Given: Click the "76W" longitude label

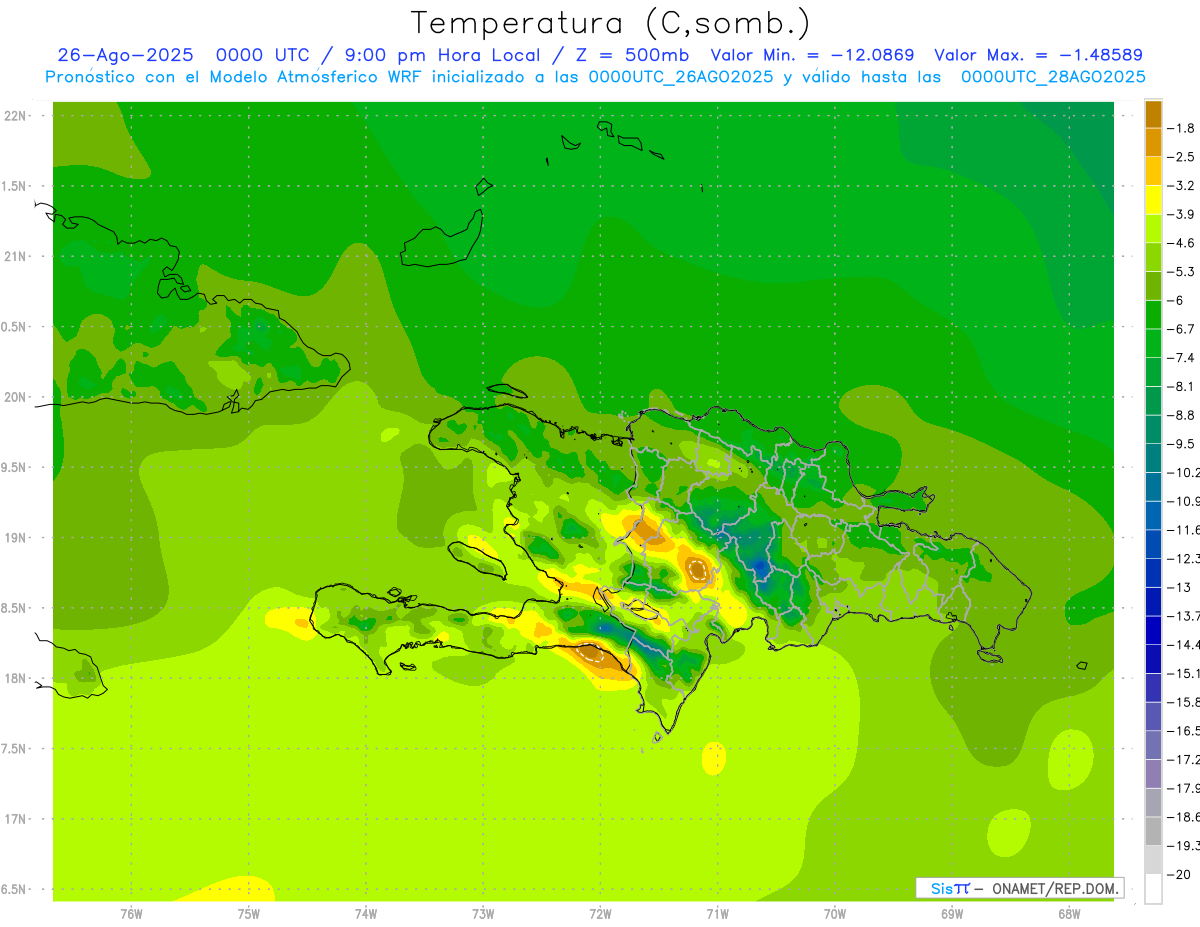Looking at the screenshot, I should coord(131,913).
